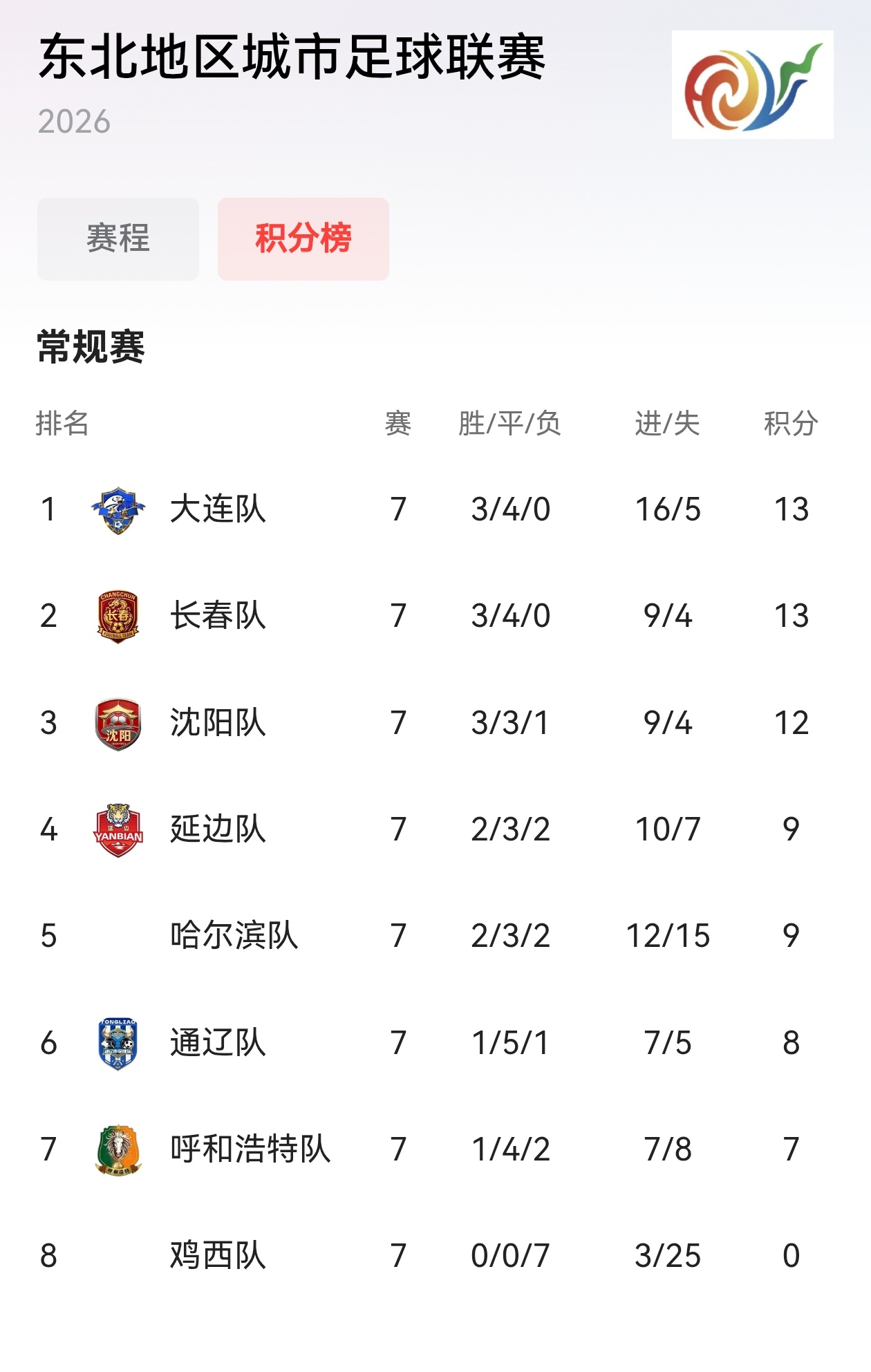Open the 大连队 team crest

point(118,510)
